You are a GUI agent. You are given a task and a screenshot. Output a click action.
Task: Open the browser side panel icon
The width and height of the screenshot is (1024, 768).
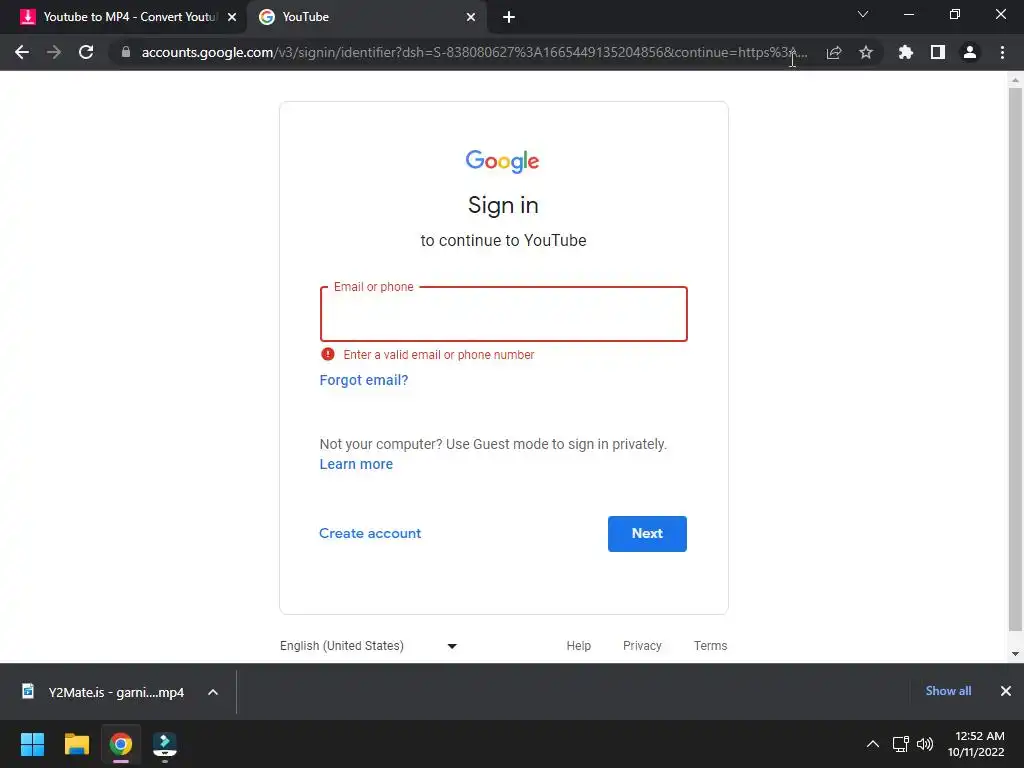tap(938, 52)
